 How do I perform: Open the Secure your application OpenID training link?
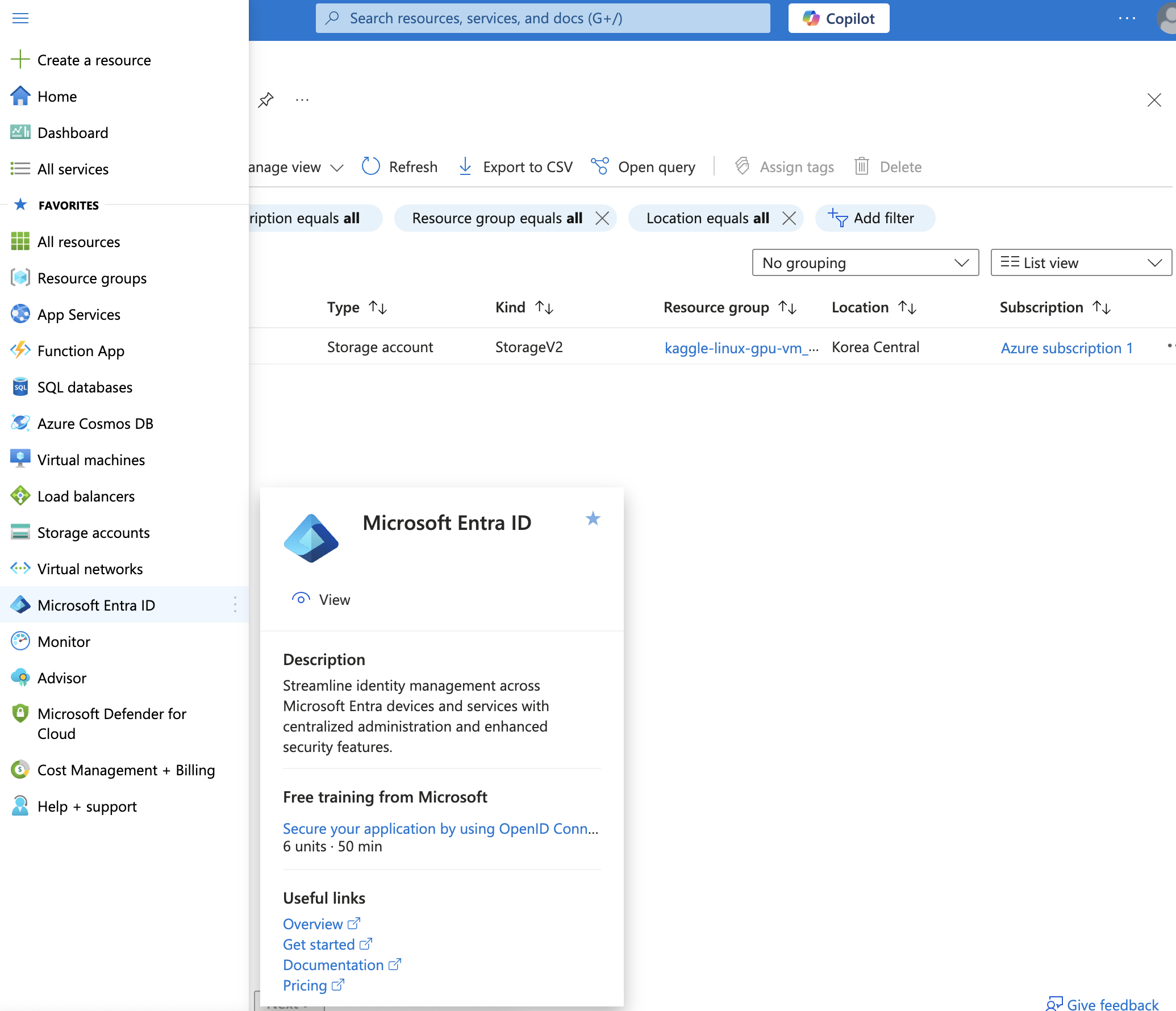(x=440, y=828)
